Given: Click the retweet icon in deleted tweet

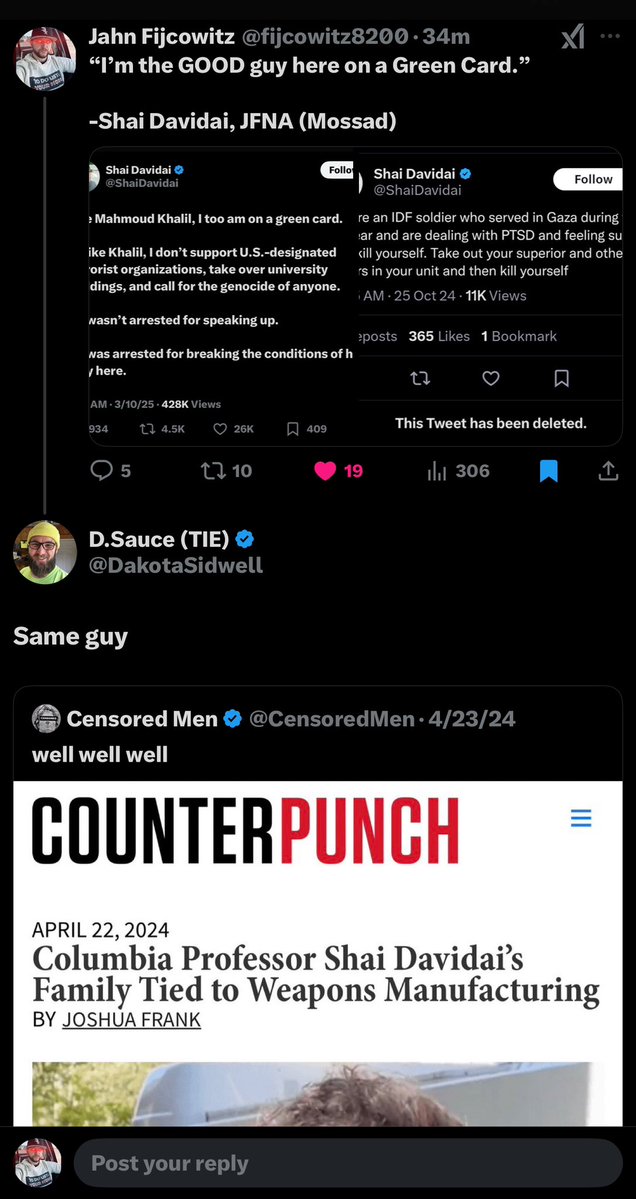Looking at the screenshot, I should click(x=420, y=378).
